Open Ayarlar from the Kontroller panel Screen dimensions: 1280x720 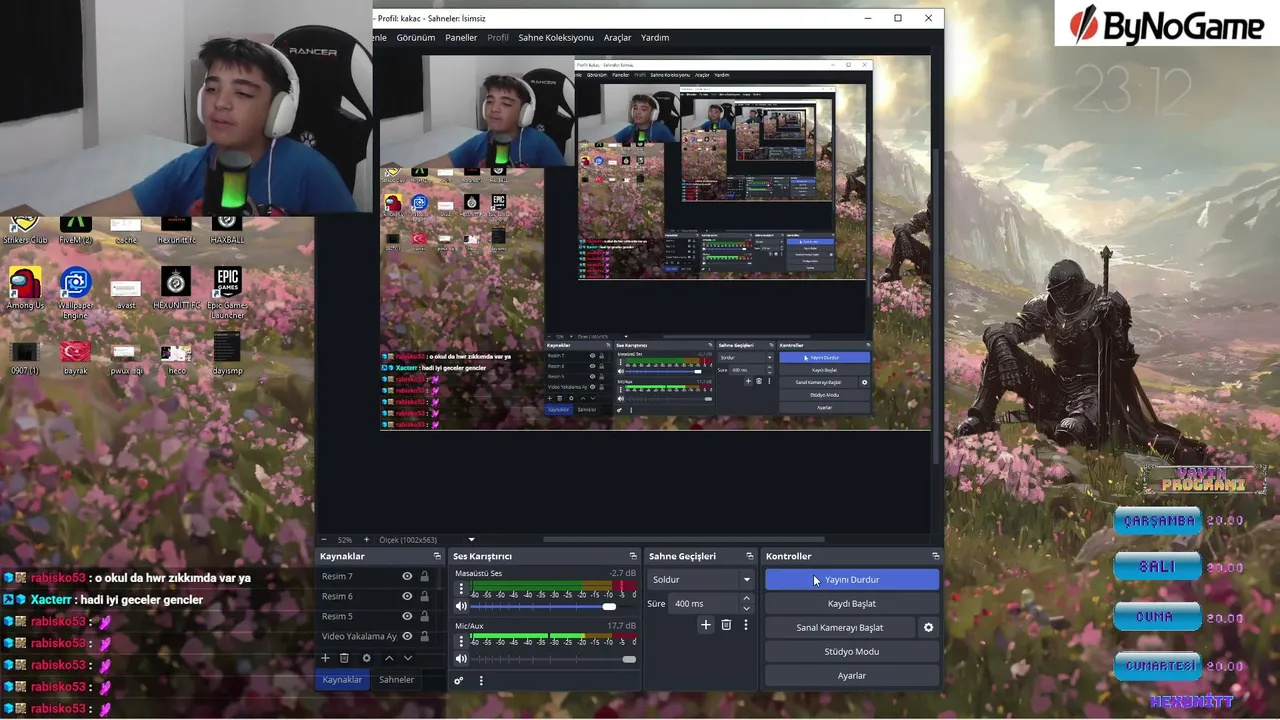click(852, 676)
